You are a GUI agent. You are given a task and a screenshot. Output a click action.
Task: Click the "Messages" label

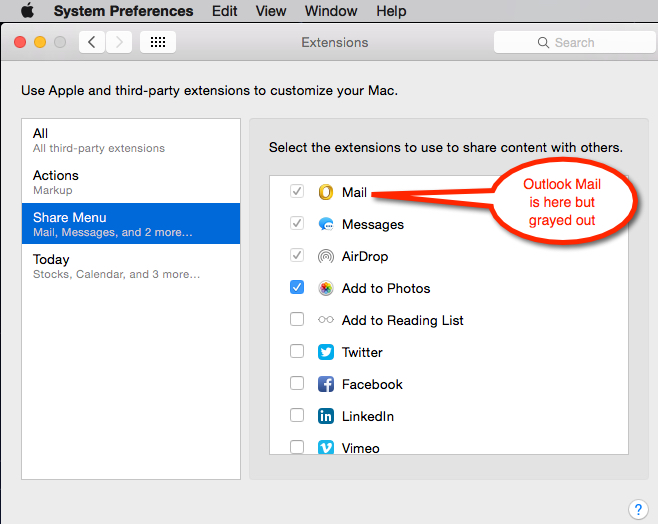click(x=373, y=224)
